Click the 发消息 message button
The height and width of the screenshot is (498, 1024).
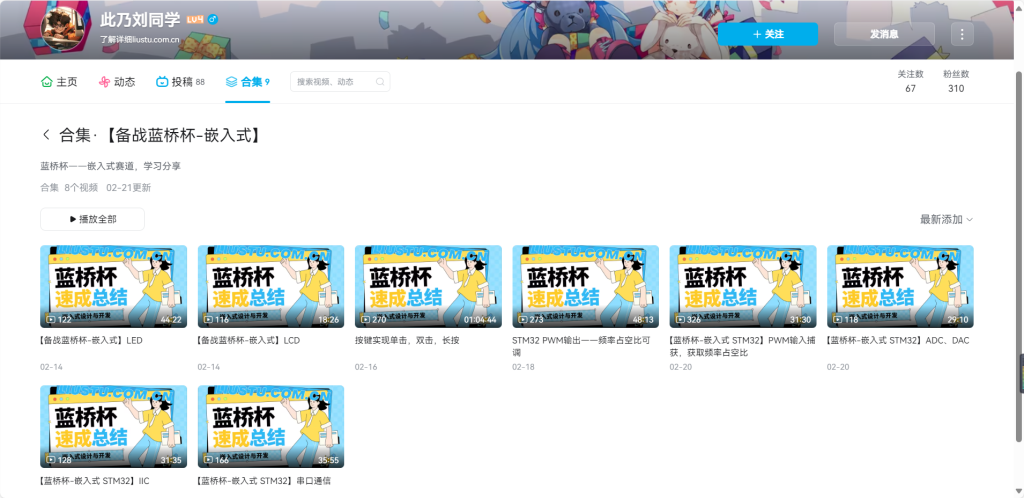(x=884, y=34)
